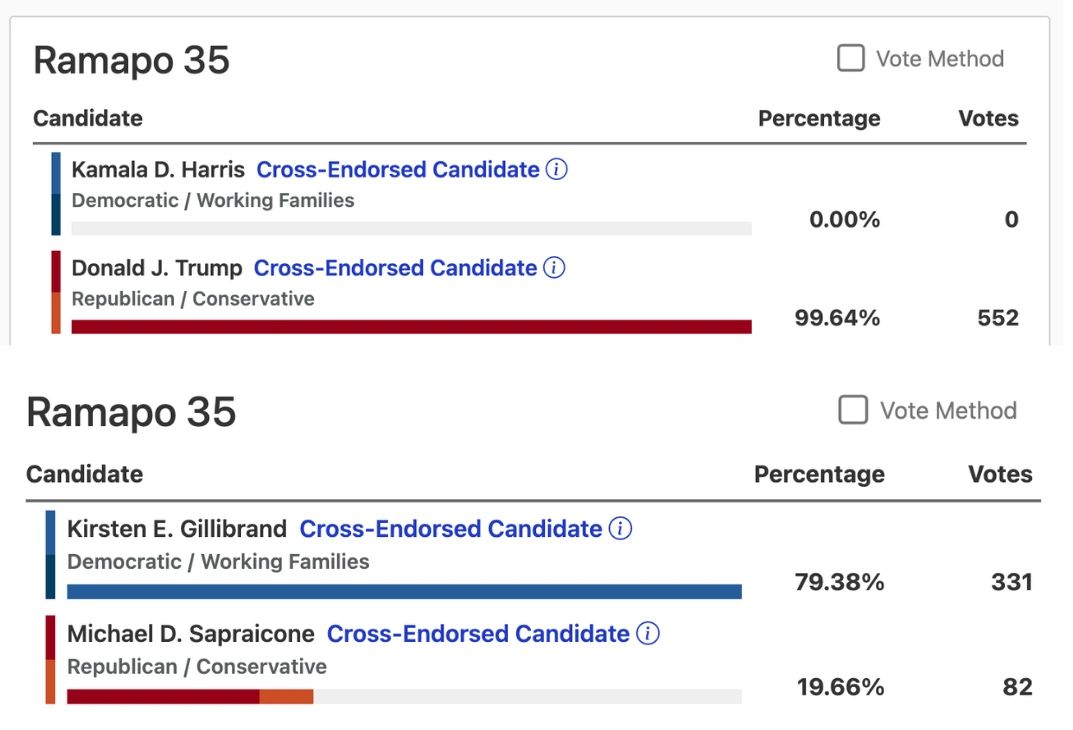Check Vote Method in bottom panel

tap(853, 410)
